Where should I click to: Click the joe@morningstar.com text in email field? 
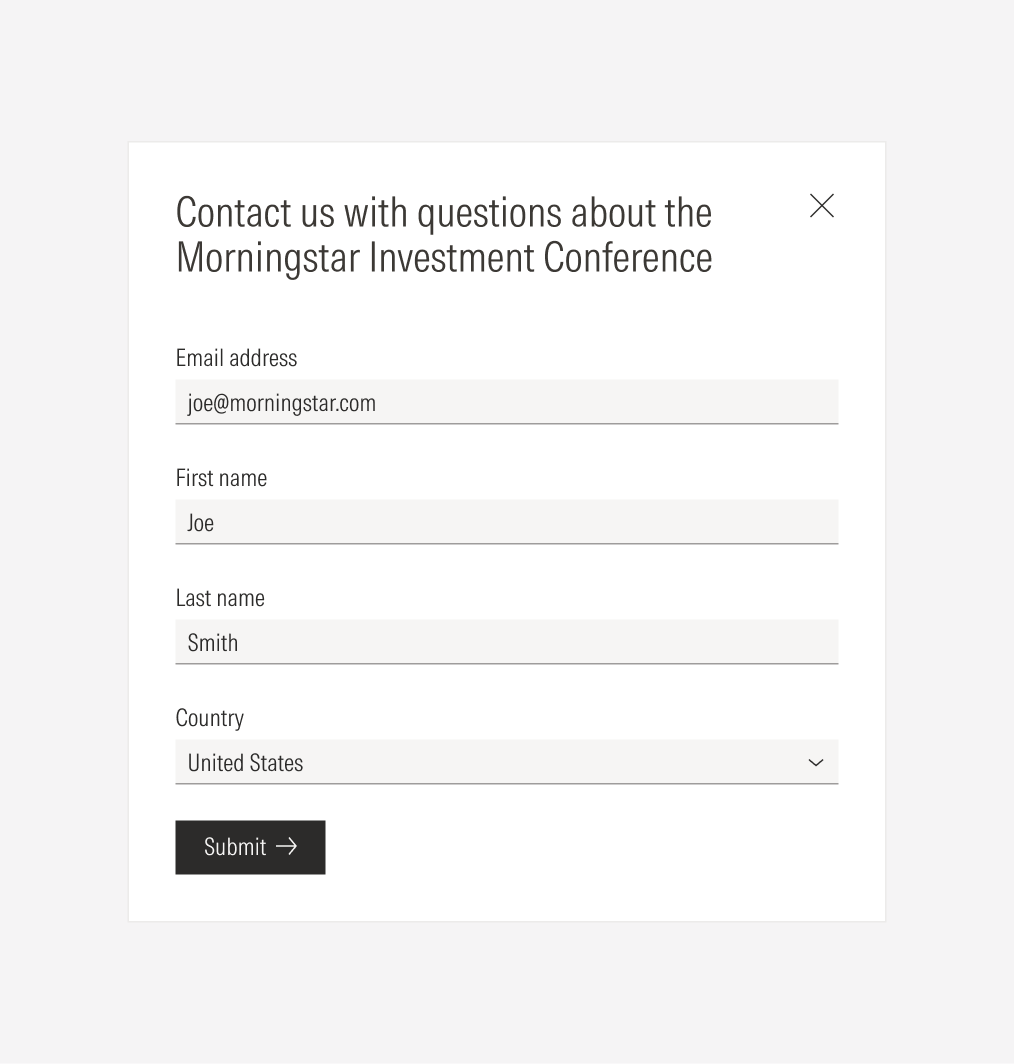pos(282,403)
